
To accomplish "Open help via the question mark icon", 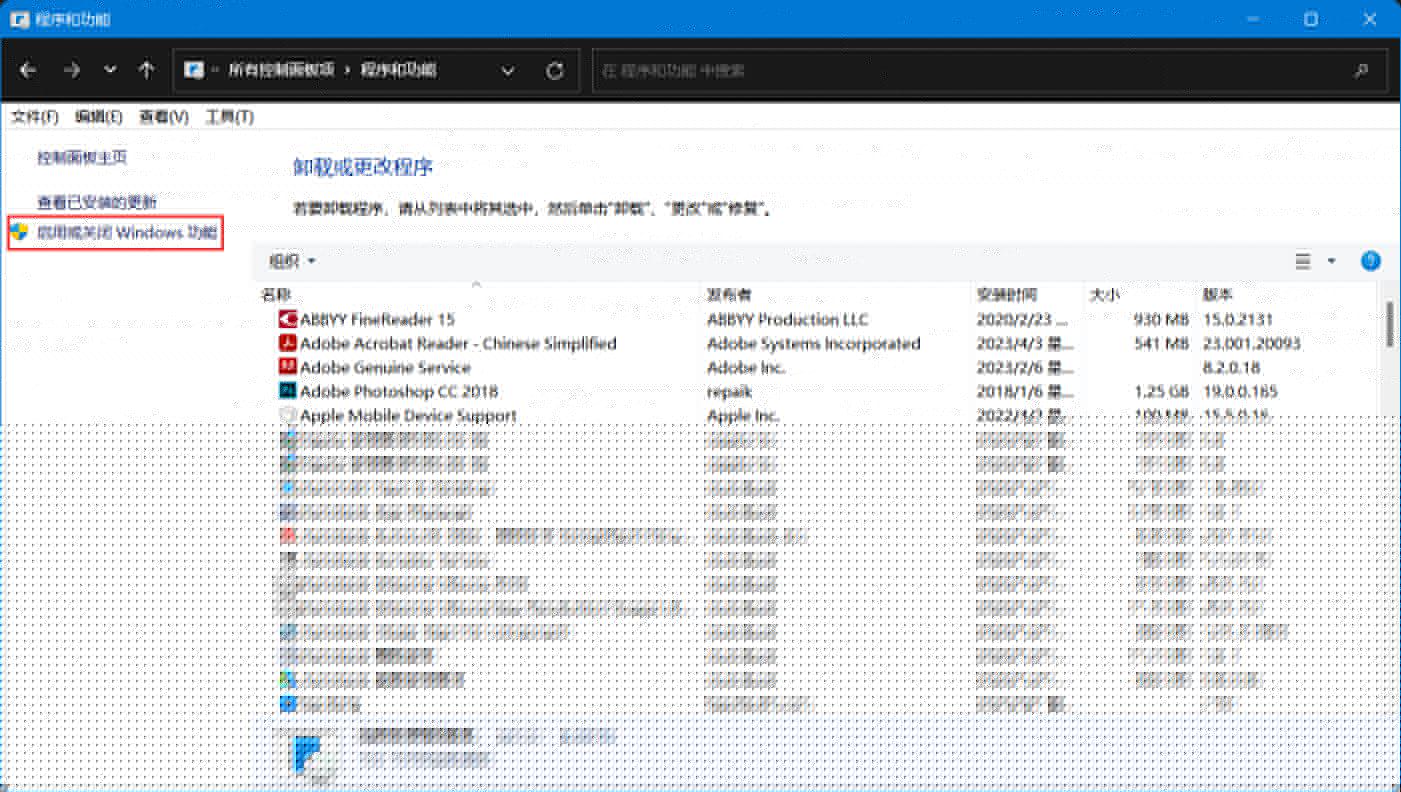I will click(x=1370, y=261).
